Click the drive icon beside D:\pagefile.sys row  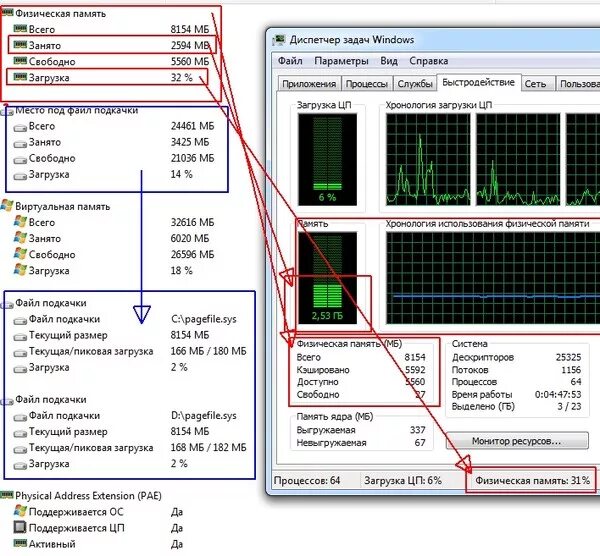(x=20, y=417)
